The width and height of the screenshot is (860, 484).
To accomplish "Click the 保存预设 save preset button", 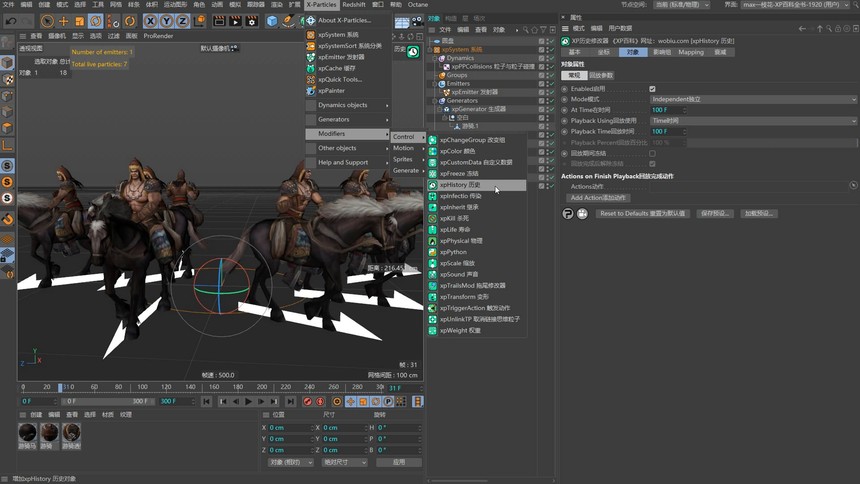I will [x=715, y=213].
